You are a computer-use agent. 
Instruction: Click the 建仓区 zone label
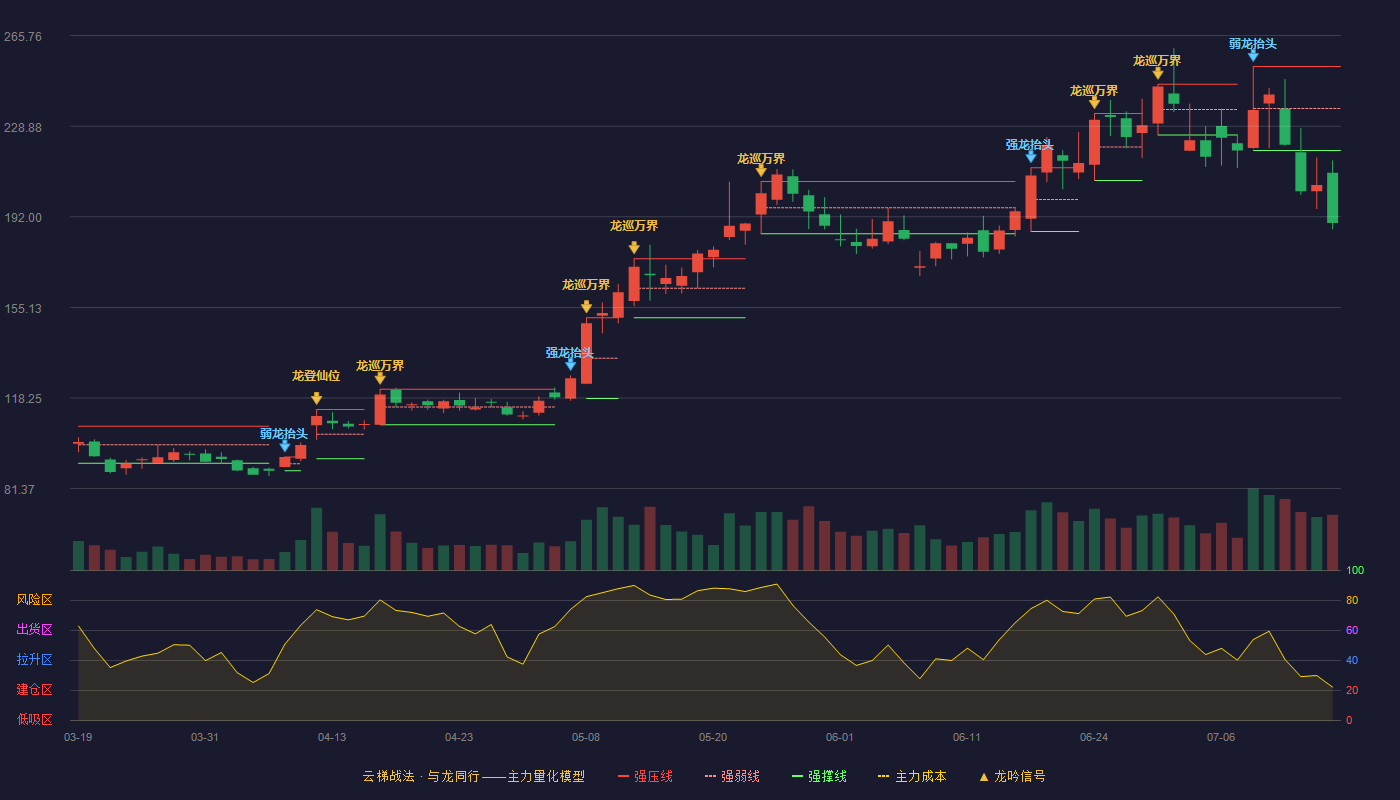point(34,690)
